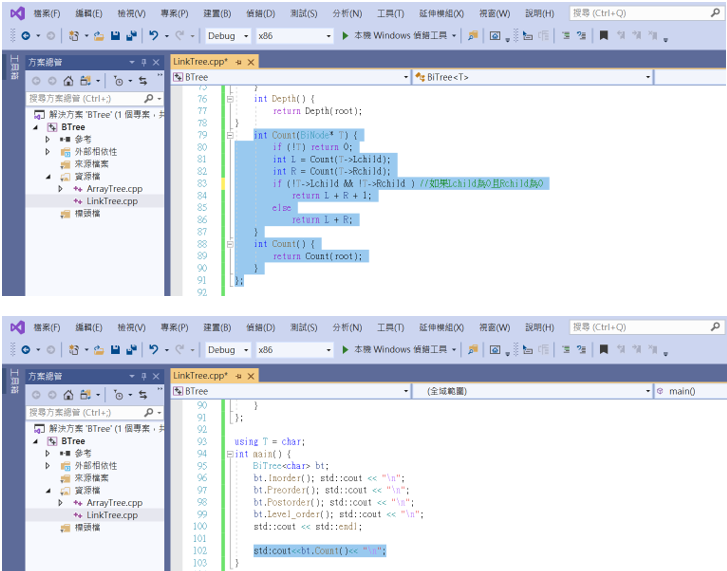This screenshot has width=727, height=571.
Task: Collapse 資源檔 folder in lower Solution Explorer
Action: pos(49,490)
